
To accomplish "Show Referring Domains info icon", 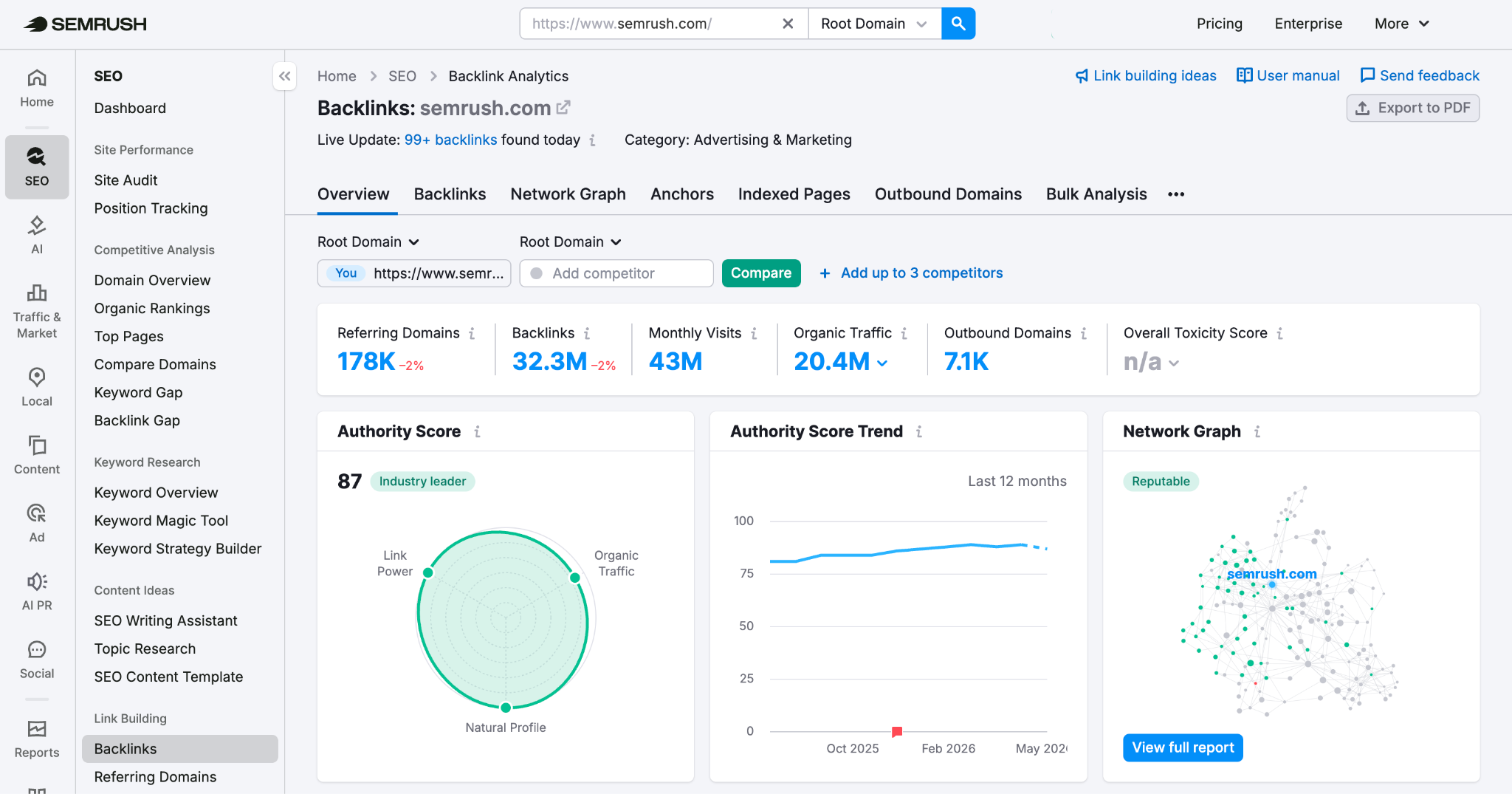I will (x=472, y=333).
